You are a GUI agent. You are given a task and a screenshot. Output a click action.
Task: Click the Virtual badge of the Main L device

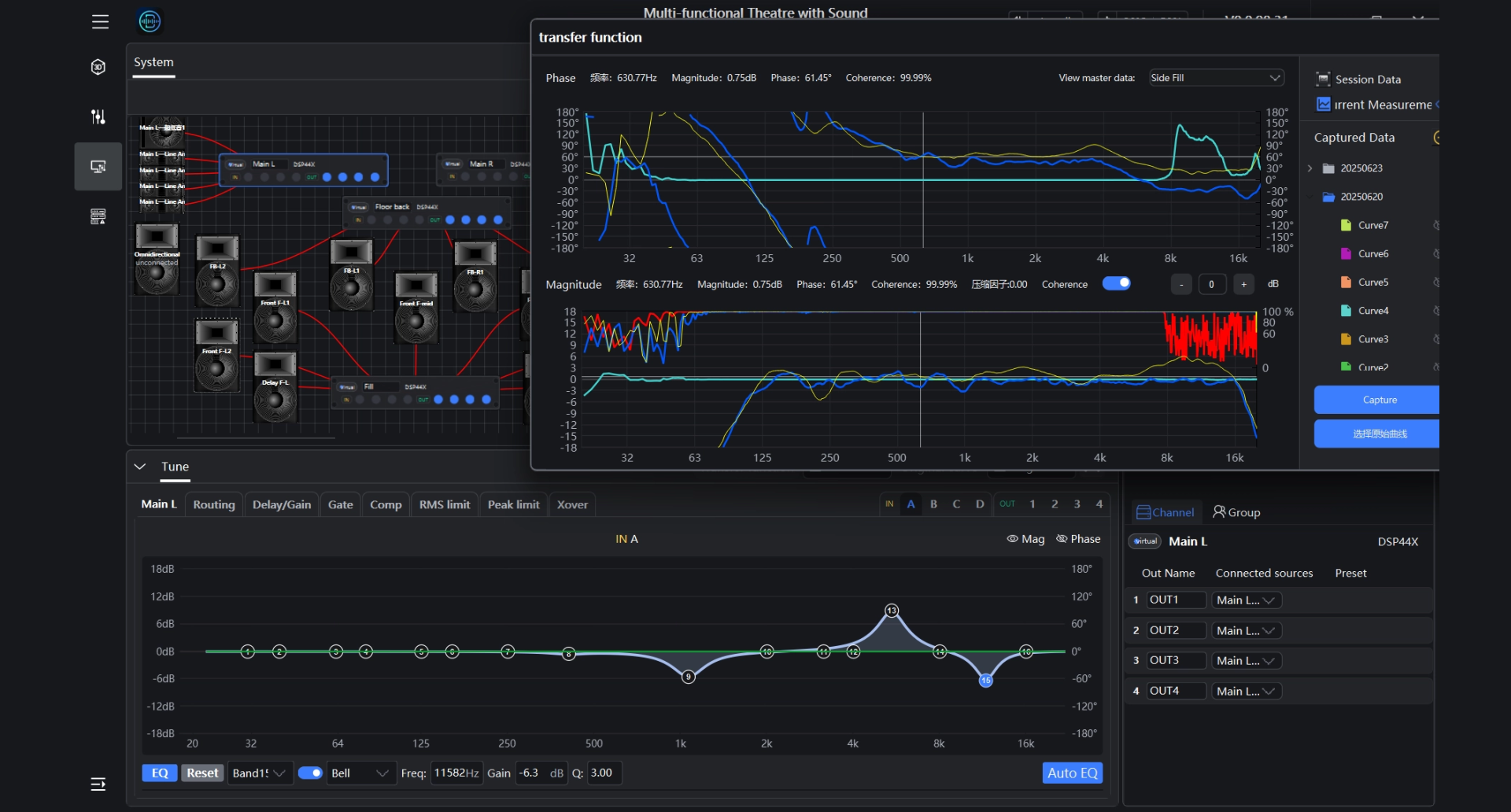tap(1145, 541)
